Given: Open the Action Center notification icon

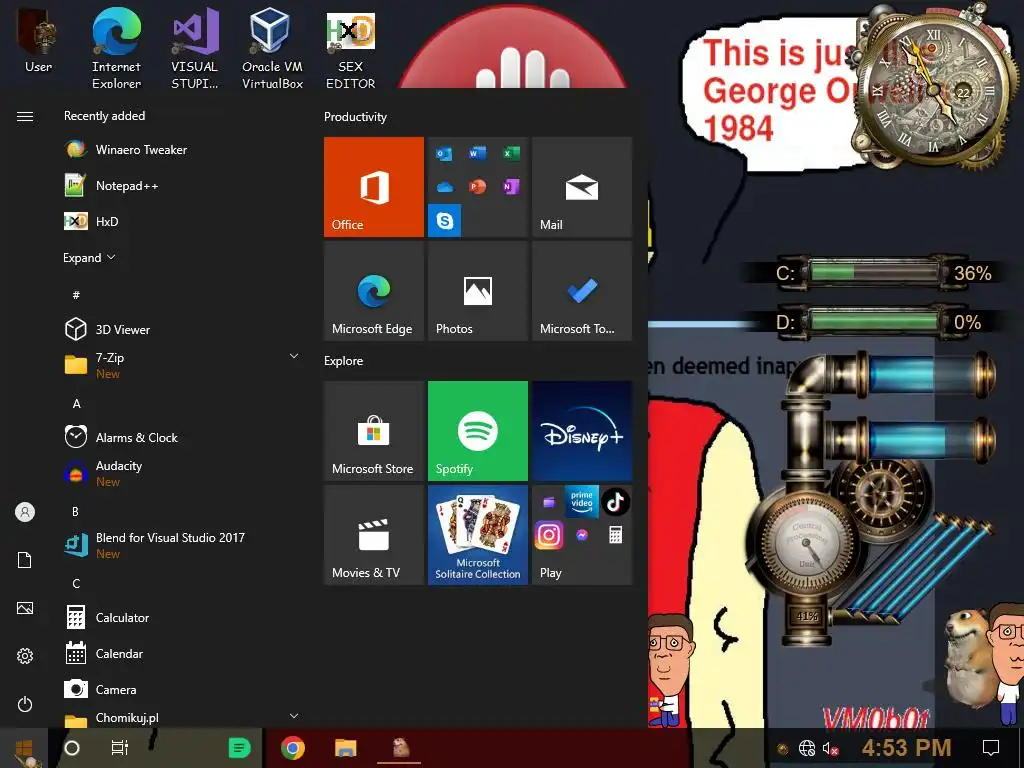Looking at the screenshot, I should click(991, 748).
